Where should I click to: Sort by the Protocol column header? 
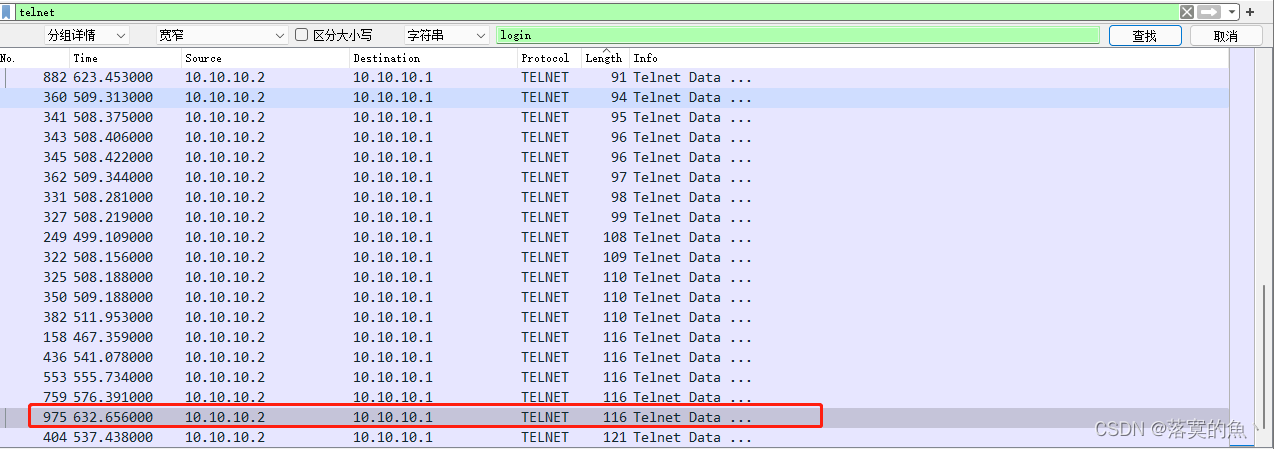point(549,58)
